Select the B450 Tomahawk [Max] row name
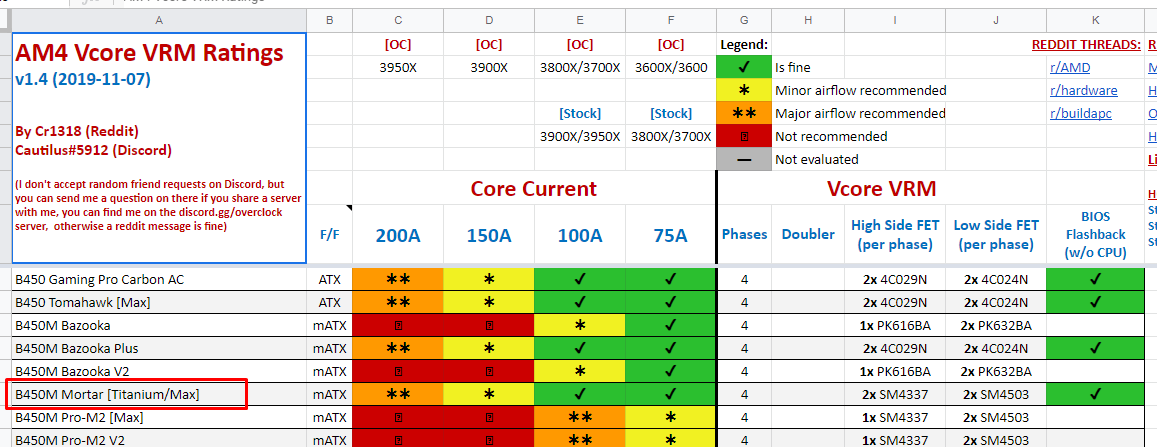1157x447 pixels. click(x=159, y=302)
